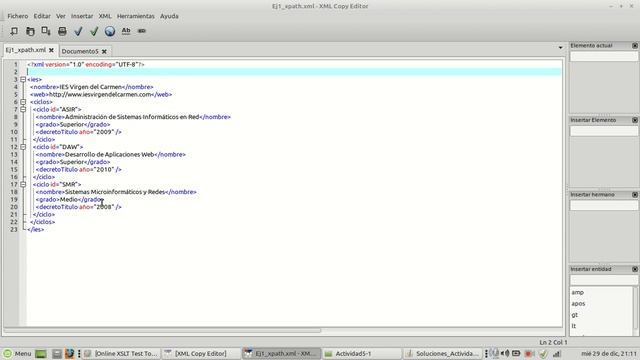This screenshot has width=640, height=360.
Task: Close the Insertar Elemento panel
Action: 635,120
